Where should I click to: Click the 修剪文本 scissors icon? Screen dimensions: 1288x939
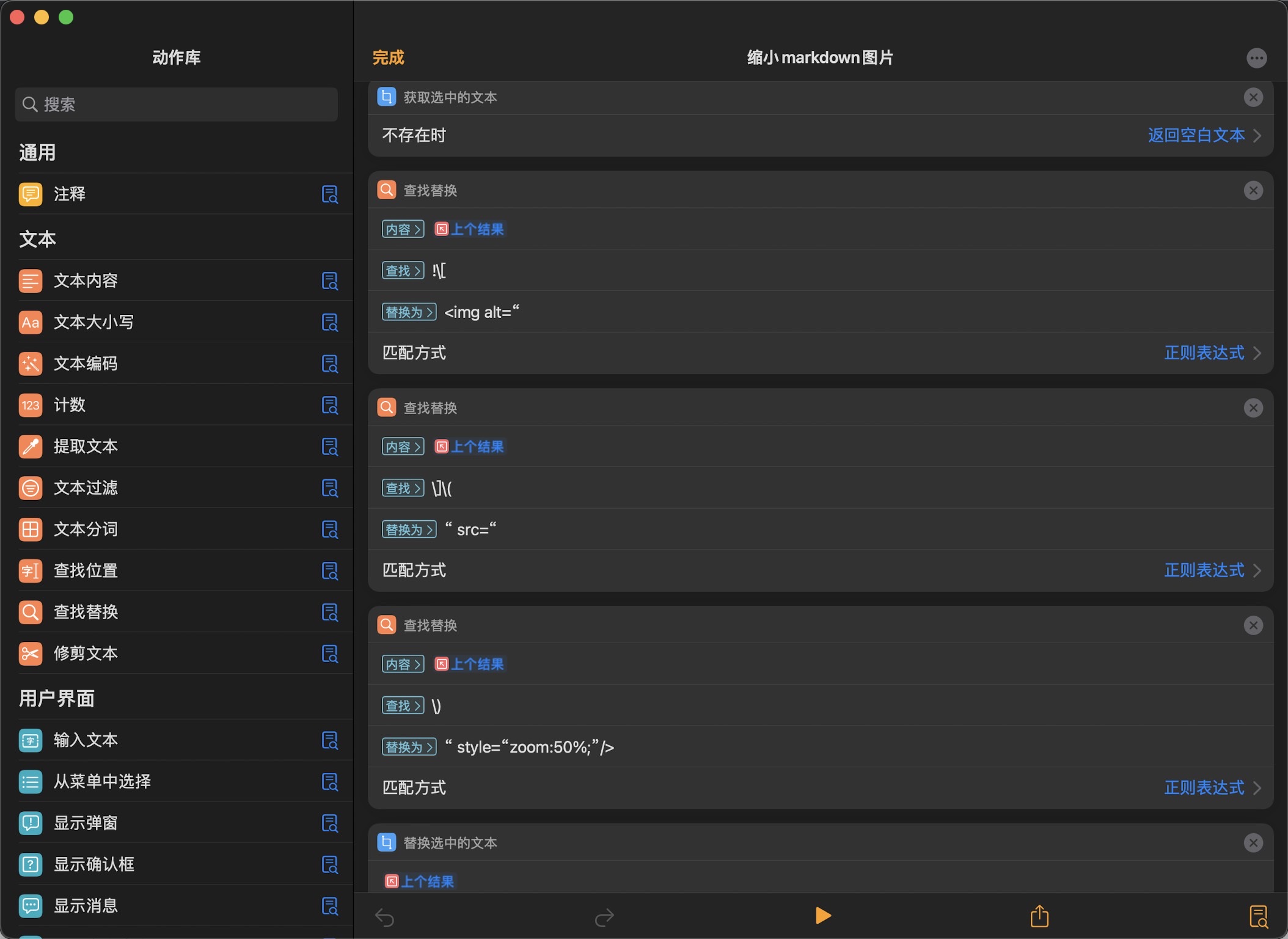pos(31,654)
